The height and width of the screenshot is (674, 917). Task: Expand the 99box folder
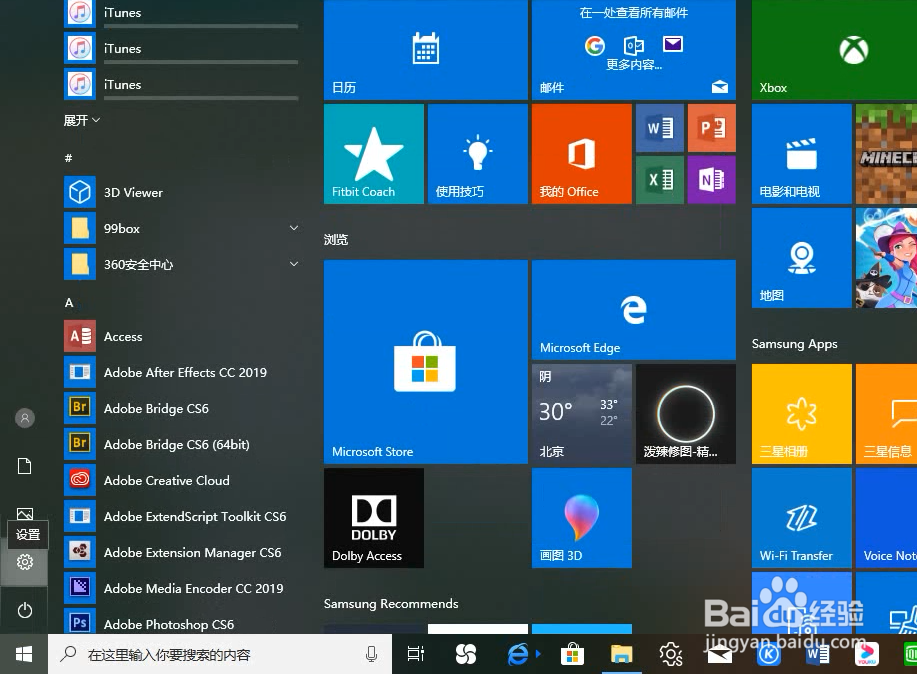click(x=182, y=229)
